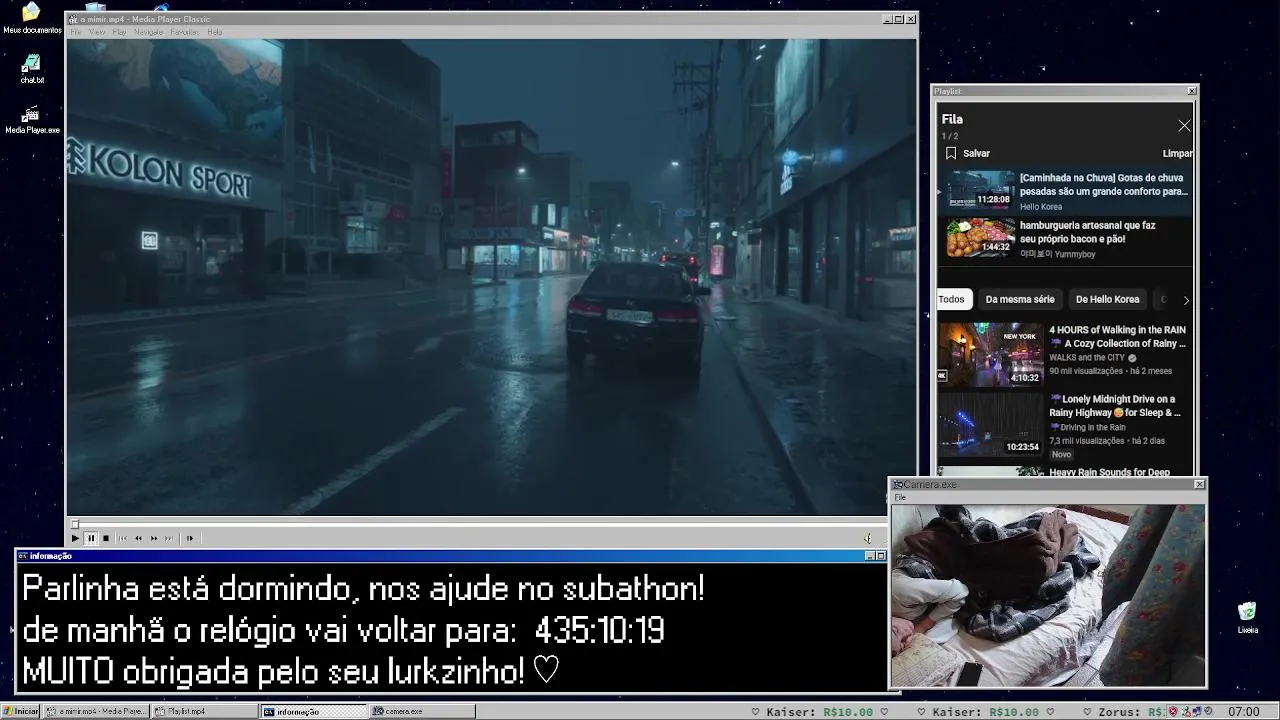Image resolution: width=1280 pixels, height=720 pixels.
Task: Switch to 'a mimir.mp4 - Media Player' taskbar button
Action: [97, 711]
